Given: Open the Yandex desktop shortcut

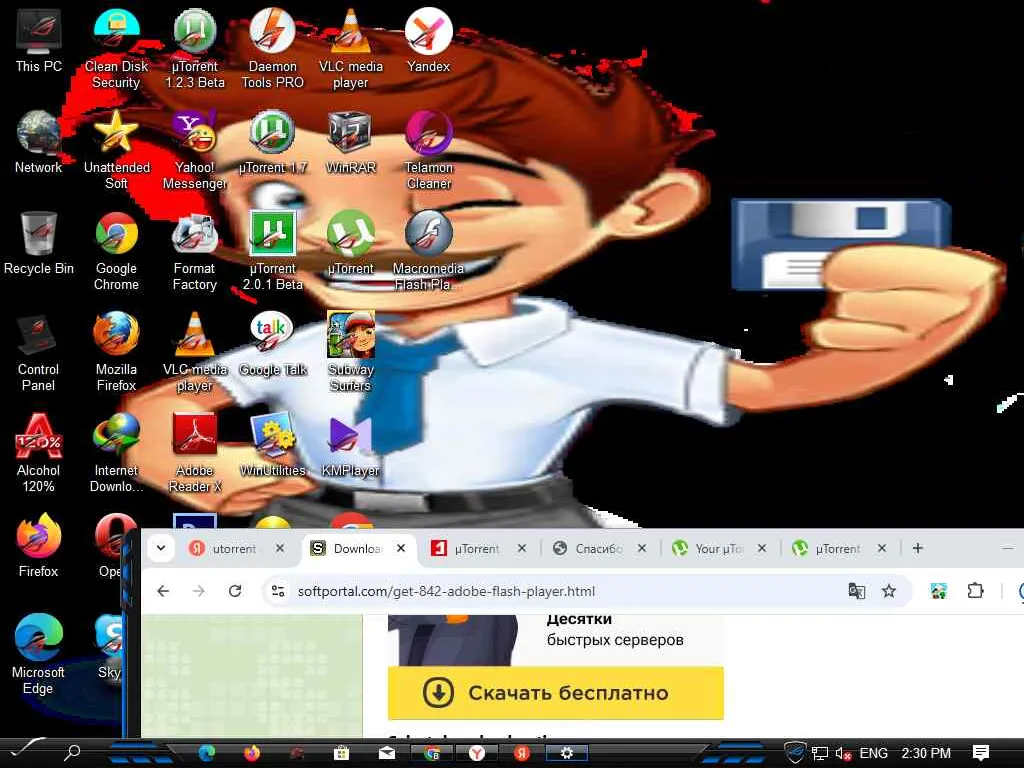Looking at the screenshot, I should tap(428, 40).
